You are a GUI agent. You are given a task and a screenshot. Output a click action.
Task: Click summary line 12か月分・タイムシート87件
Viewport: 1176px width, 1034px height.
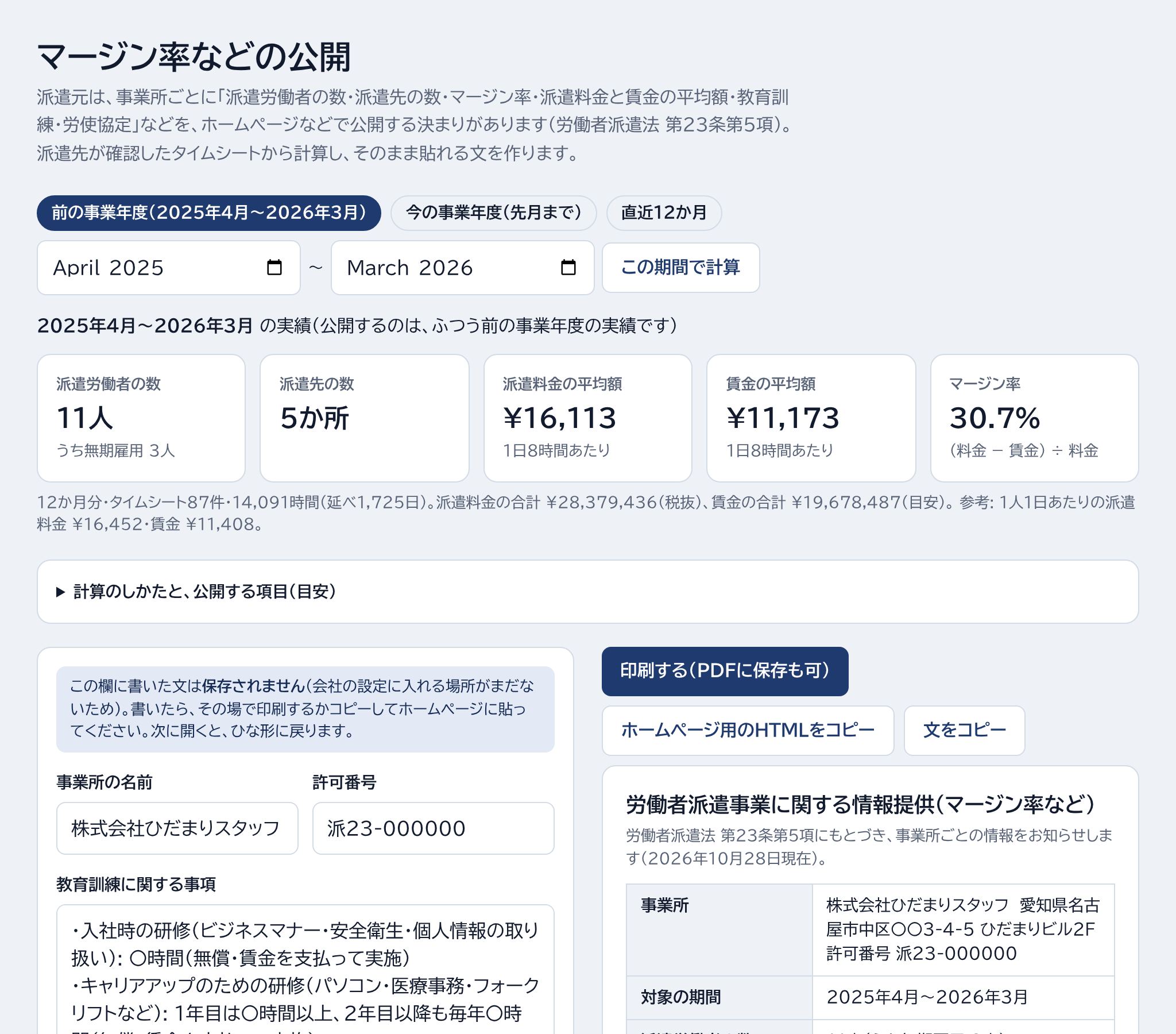(586, 514)
